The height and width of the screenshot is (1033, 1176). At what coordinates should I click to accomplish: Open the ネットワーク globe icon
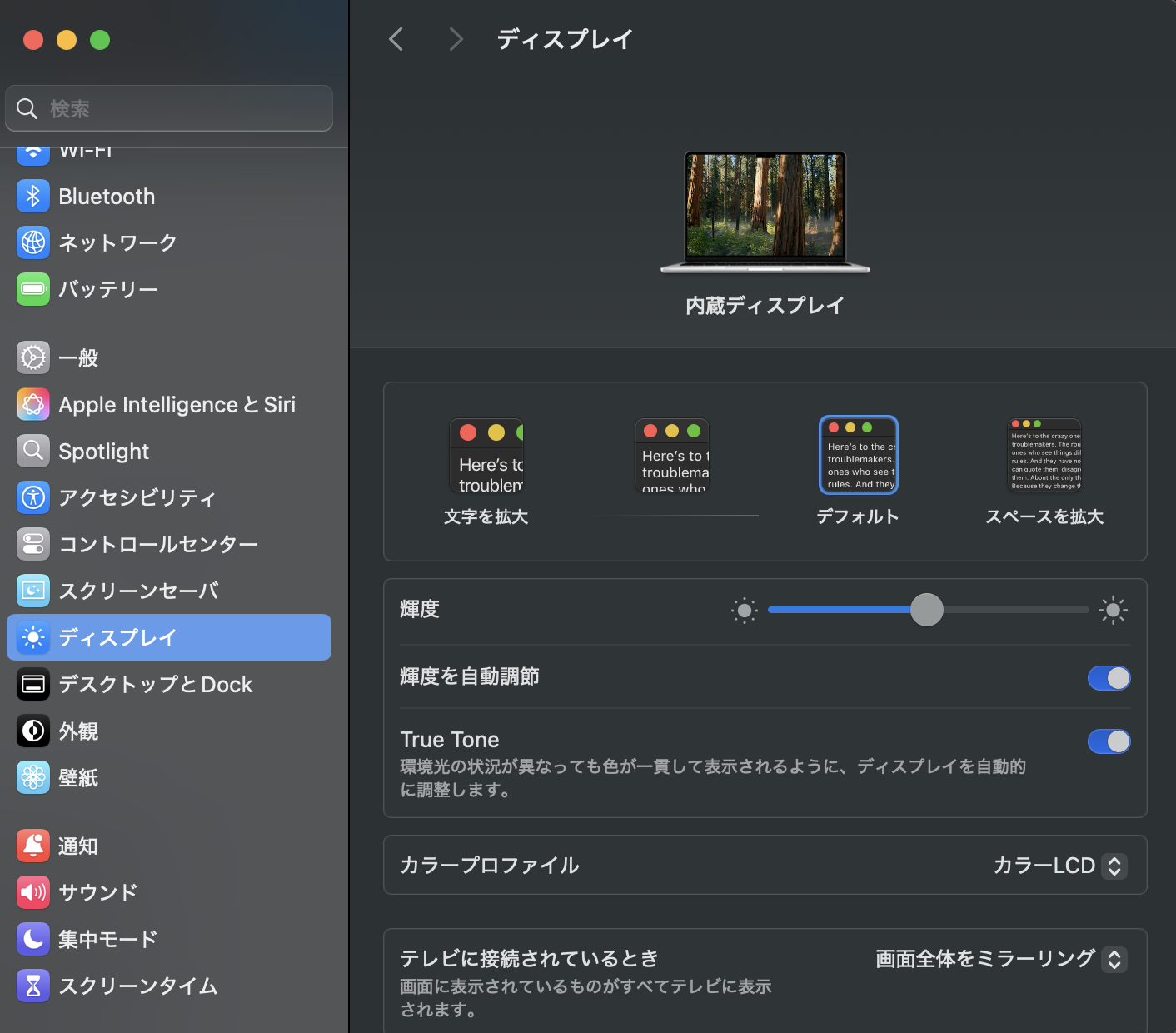(33, 242)
